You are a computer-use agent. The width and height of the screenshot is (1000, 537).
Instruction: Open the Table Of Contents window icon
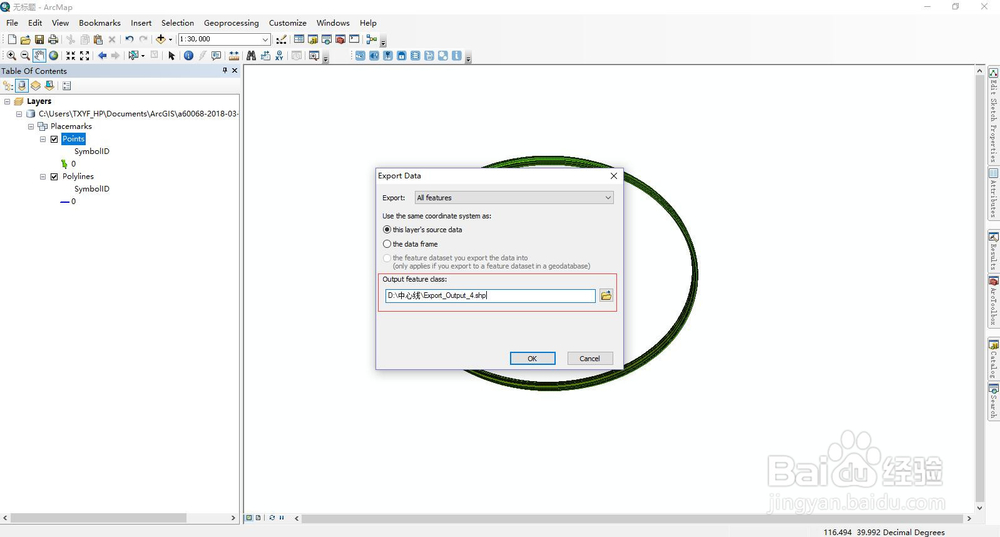pos(299,40)
